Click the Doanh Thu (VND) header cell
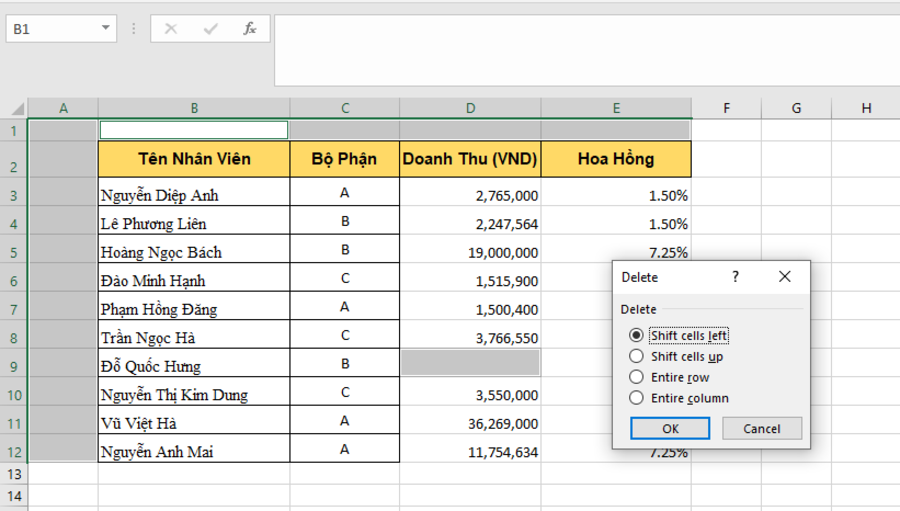This screenshot has width=900, height=511. [x=470, y=159]
